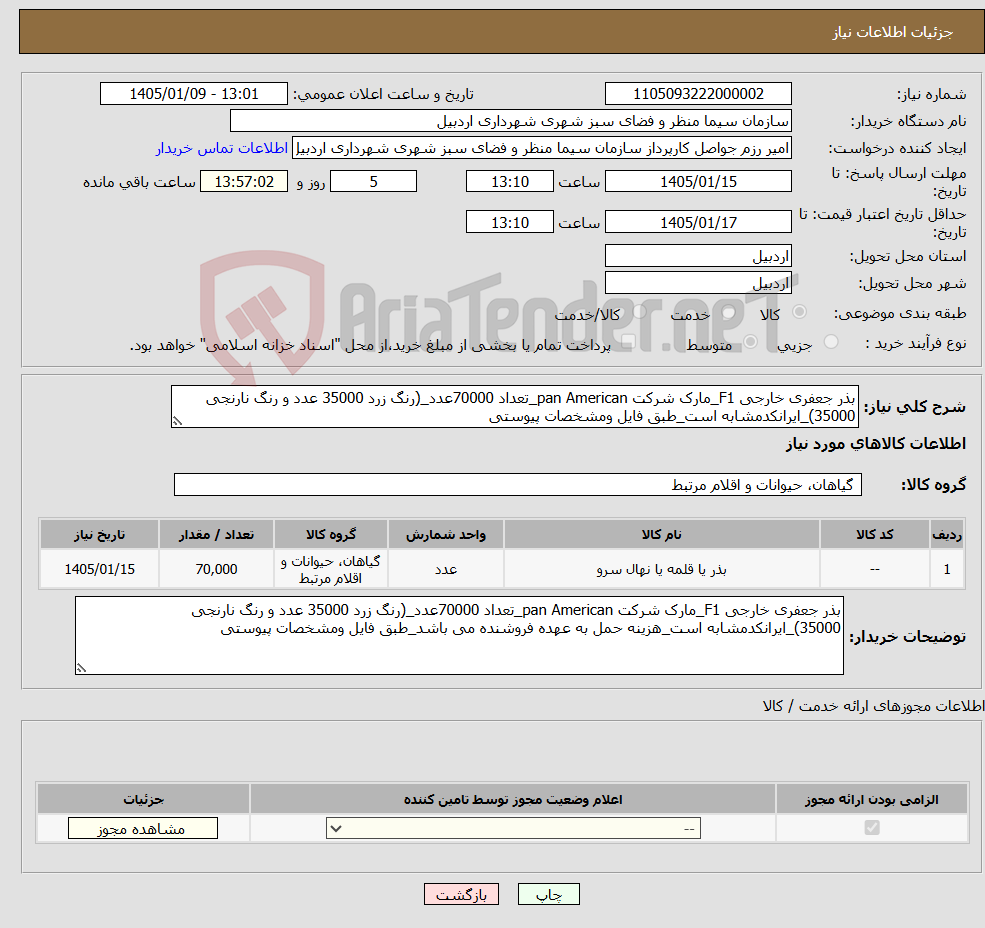Click the delivery province field اردبیل
The image size is (985, 928).
click(x=698, y=256)
